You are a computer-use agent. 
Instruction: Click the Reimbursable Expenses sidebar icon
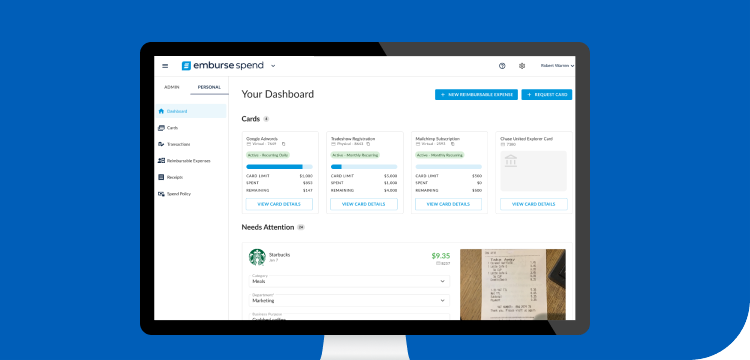click(161, 161)
